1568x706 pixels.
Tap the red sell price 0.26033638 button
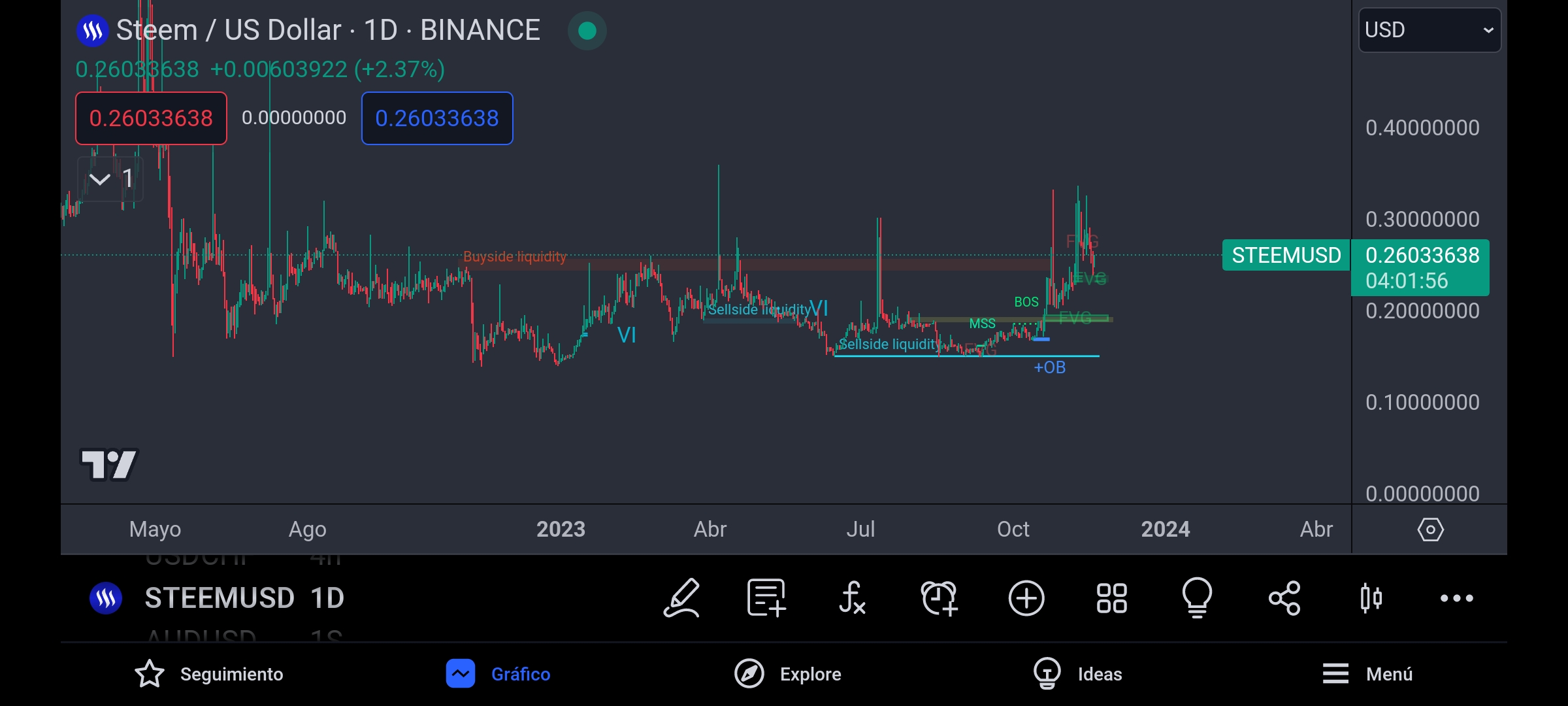pos(151,118)
